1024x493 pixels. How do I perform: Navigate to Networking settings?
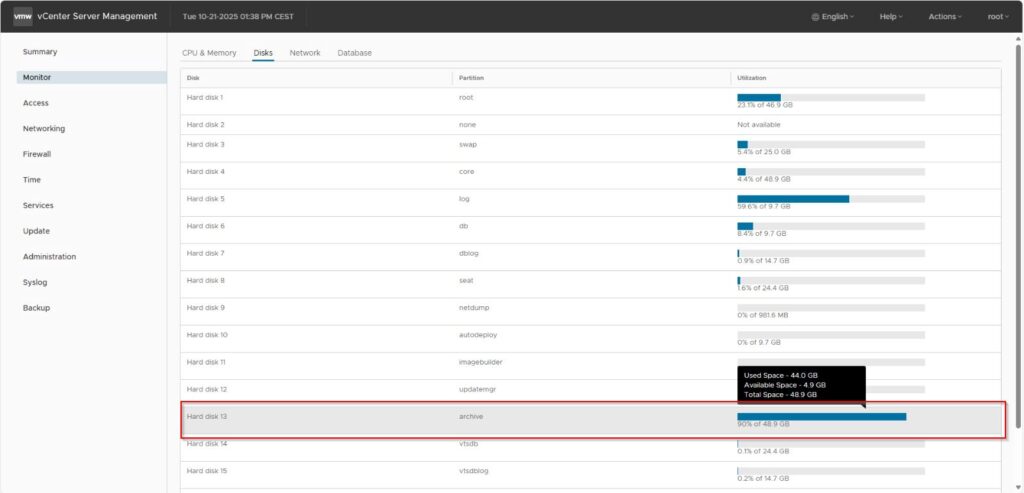pyautogui.click(x=44, y=129)
